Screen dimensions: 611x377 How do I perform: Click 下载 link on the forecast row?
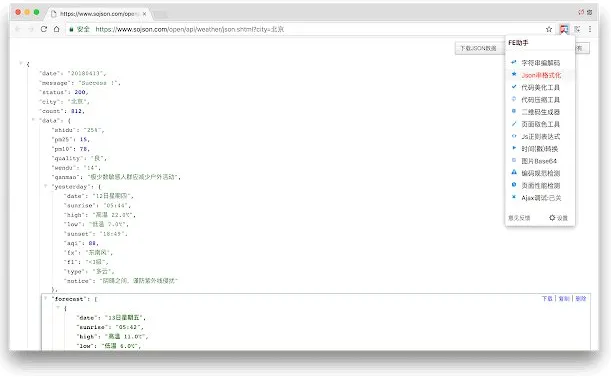(x=547, y=298)
